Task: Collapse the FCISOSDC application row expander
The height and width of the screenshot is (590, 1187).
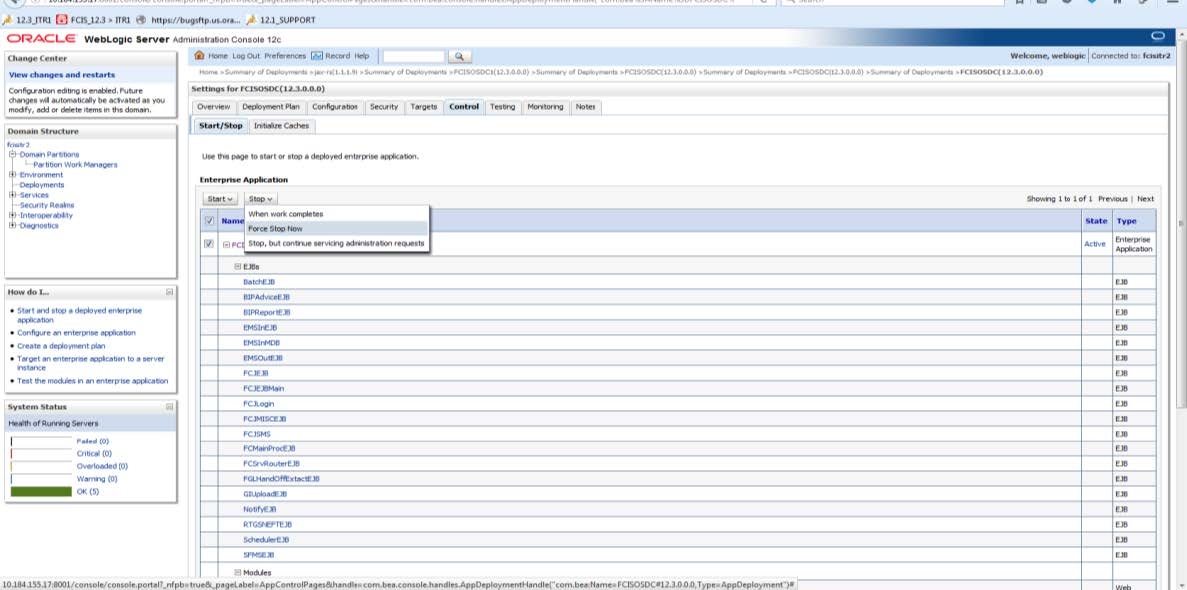Action: (x=226, y=244)
